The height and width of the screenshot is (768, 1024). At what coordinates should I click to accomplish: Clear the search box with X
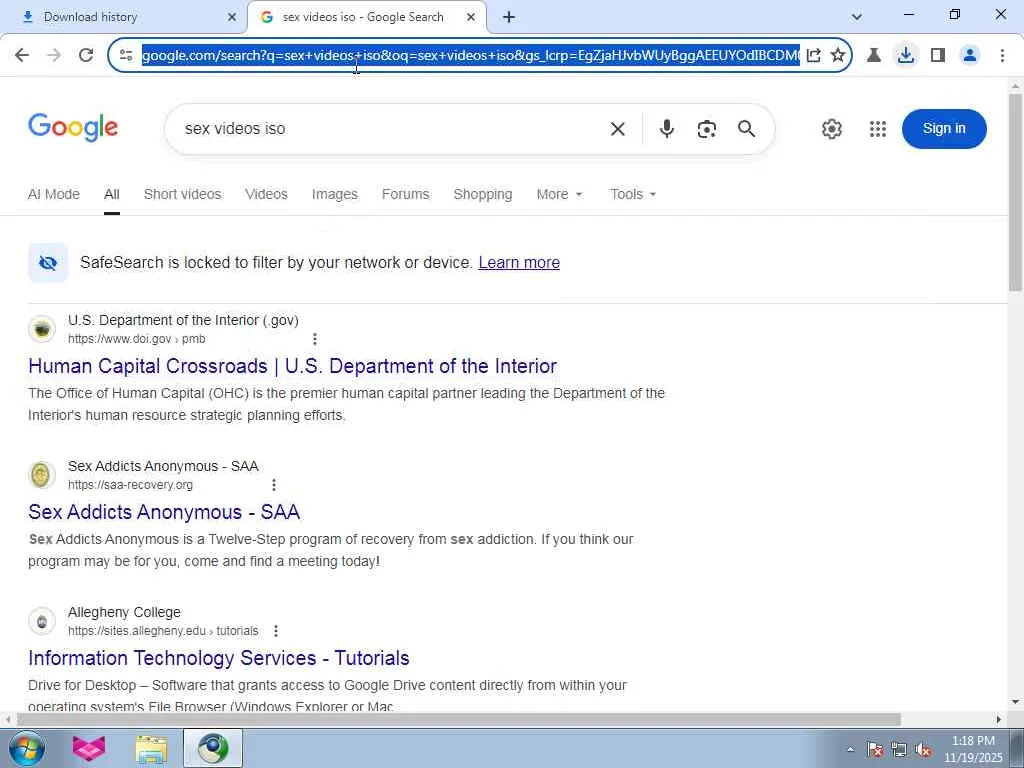point(618,129)
